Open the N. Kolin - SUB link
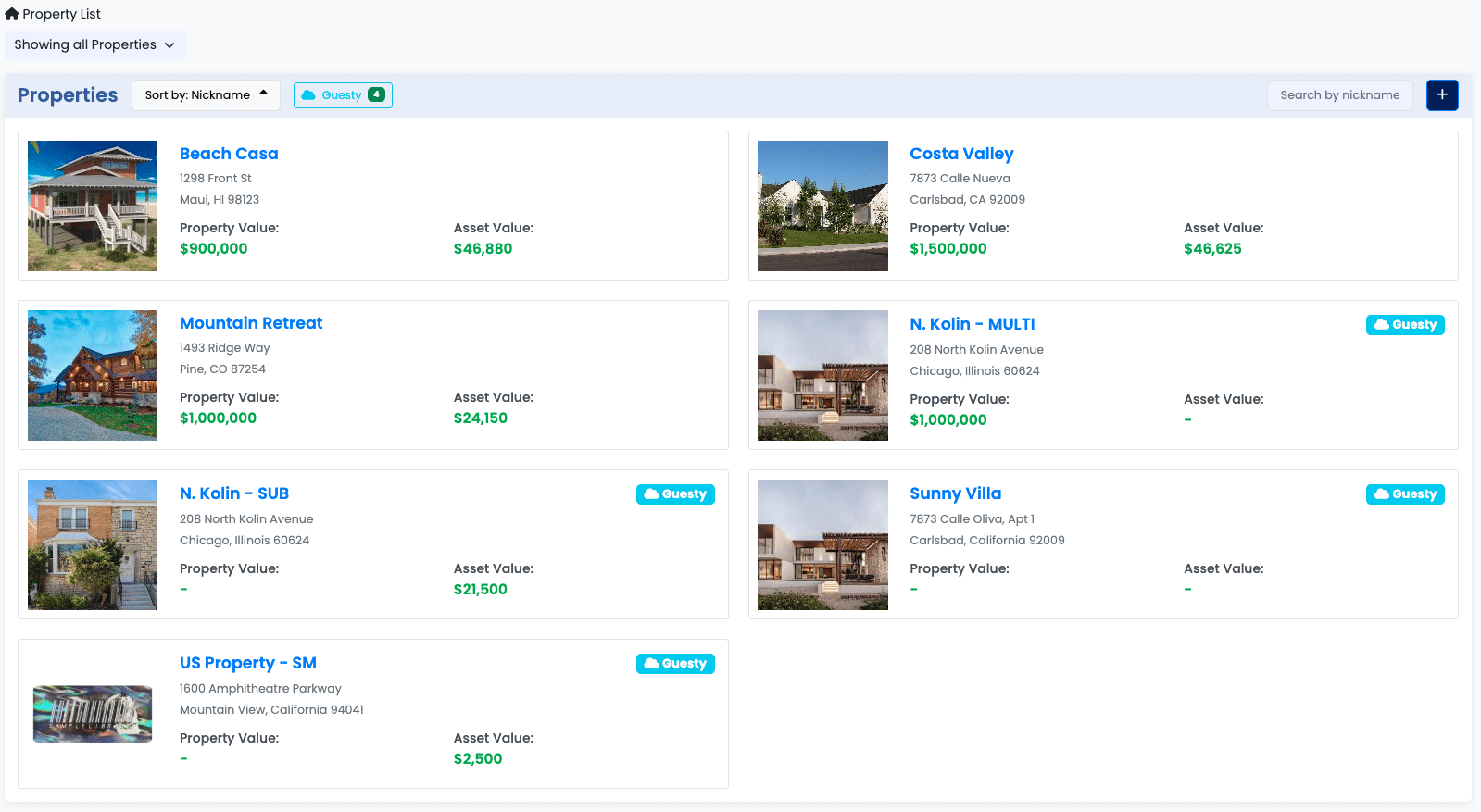This screenshot has height=812, width=1481. click(x=234, y=493)
